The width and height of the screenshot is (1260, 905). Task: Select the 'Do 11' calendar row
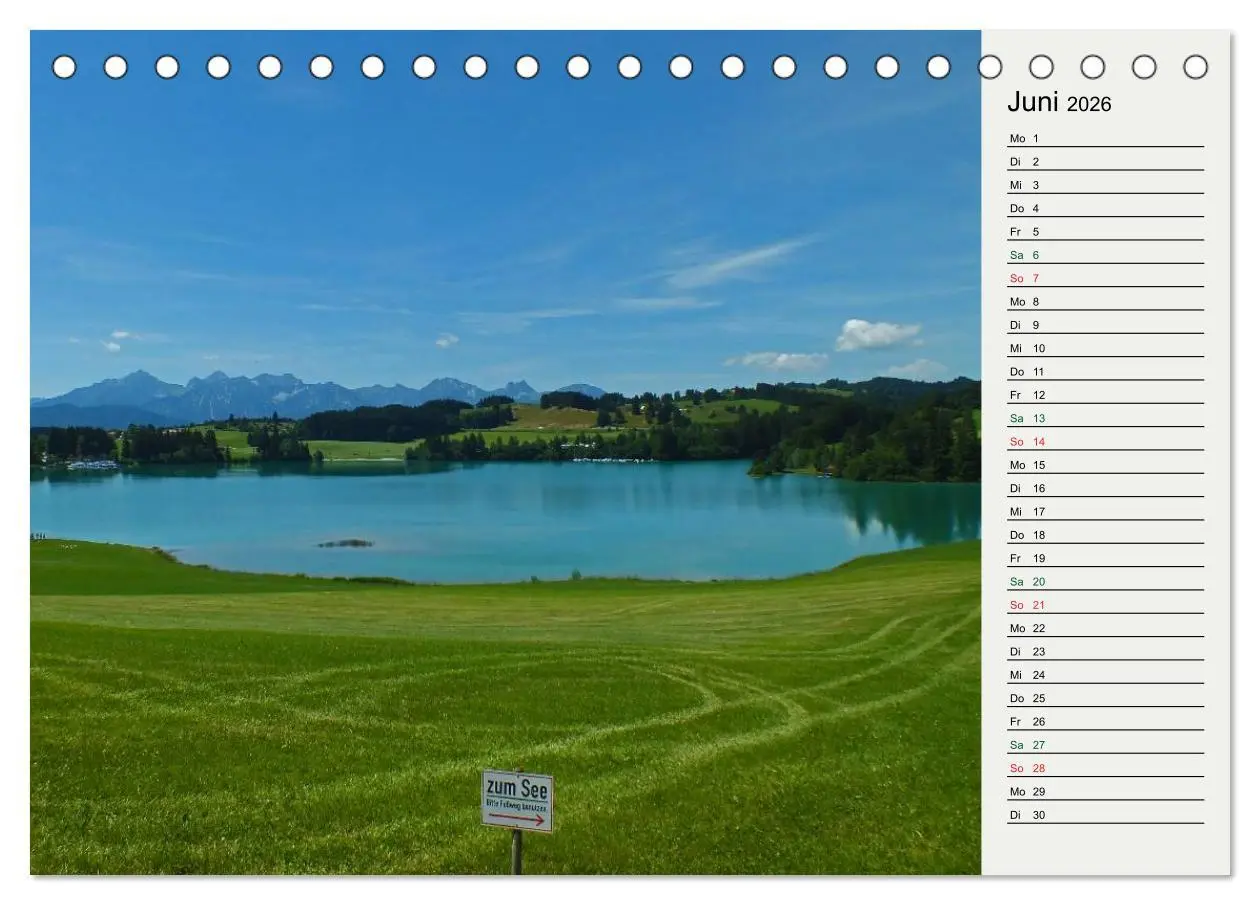click(x=1105, y=371)
